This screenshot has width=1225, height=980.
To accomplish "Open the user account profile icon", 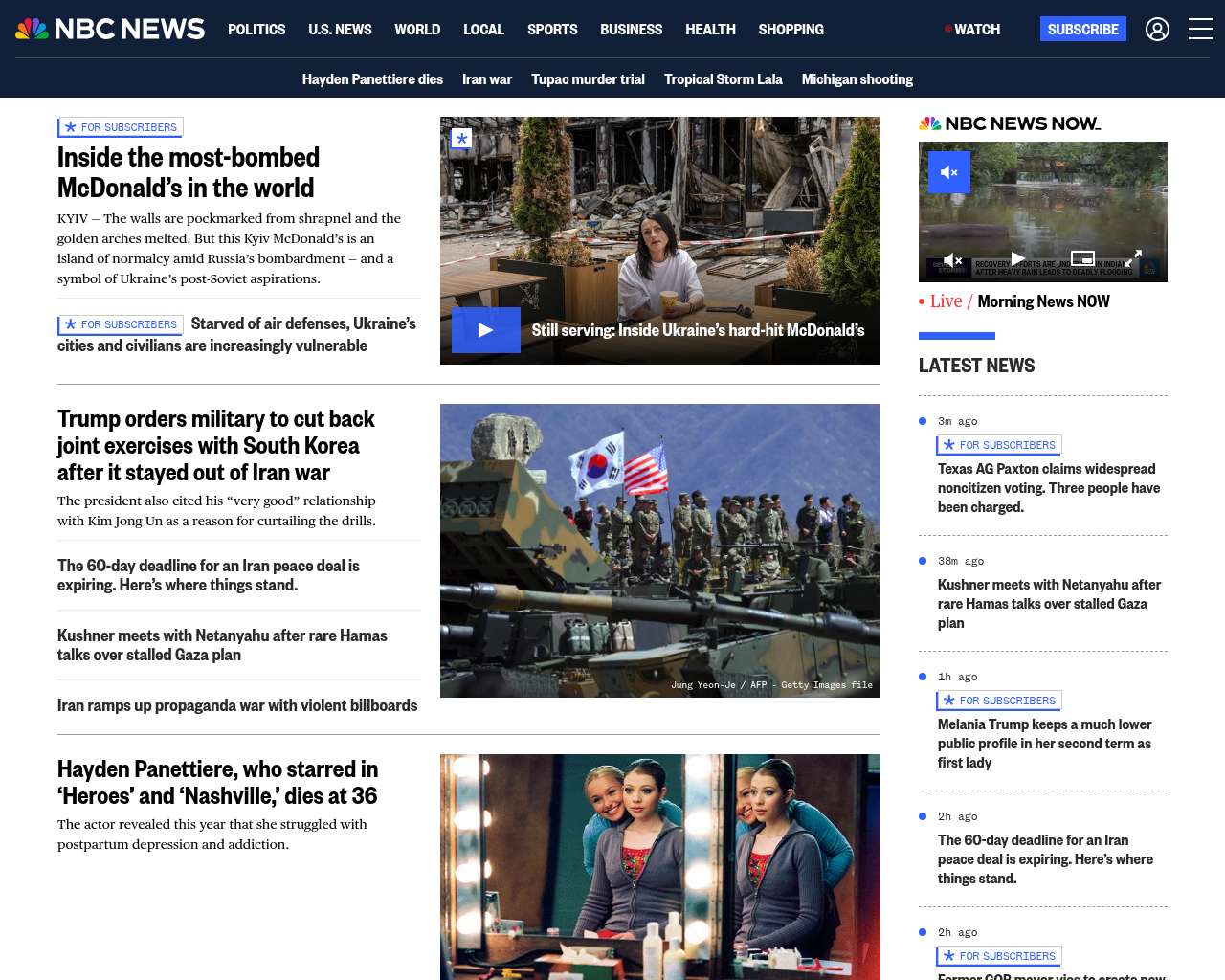I will click(1157, 30).
